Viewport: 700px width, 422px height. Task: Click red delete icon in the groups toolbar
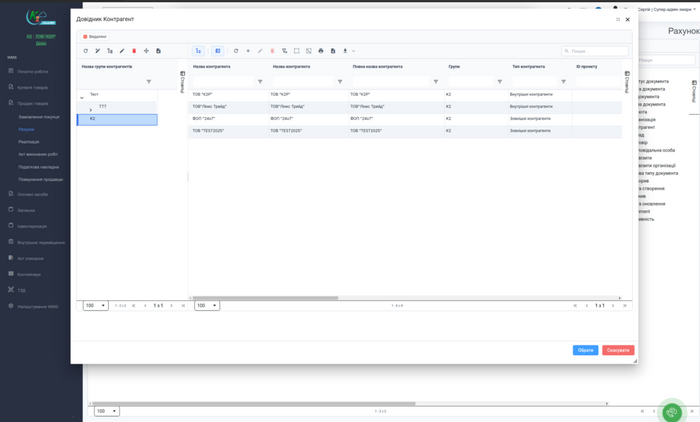click(134, 51)
